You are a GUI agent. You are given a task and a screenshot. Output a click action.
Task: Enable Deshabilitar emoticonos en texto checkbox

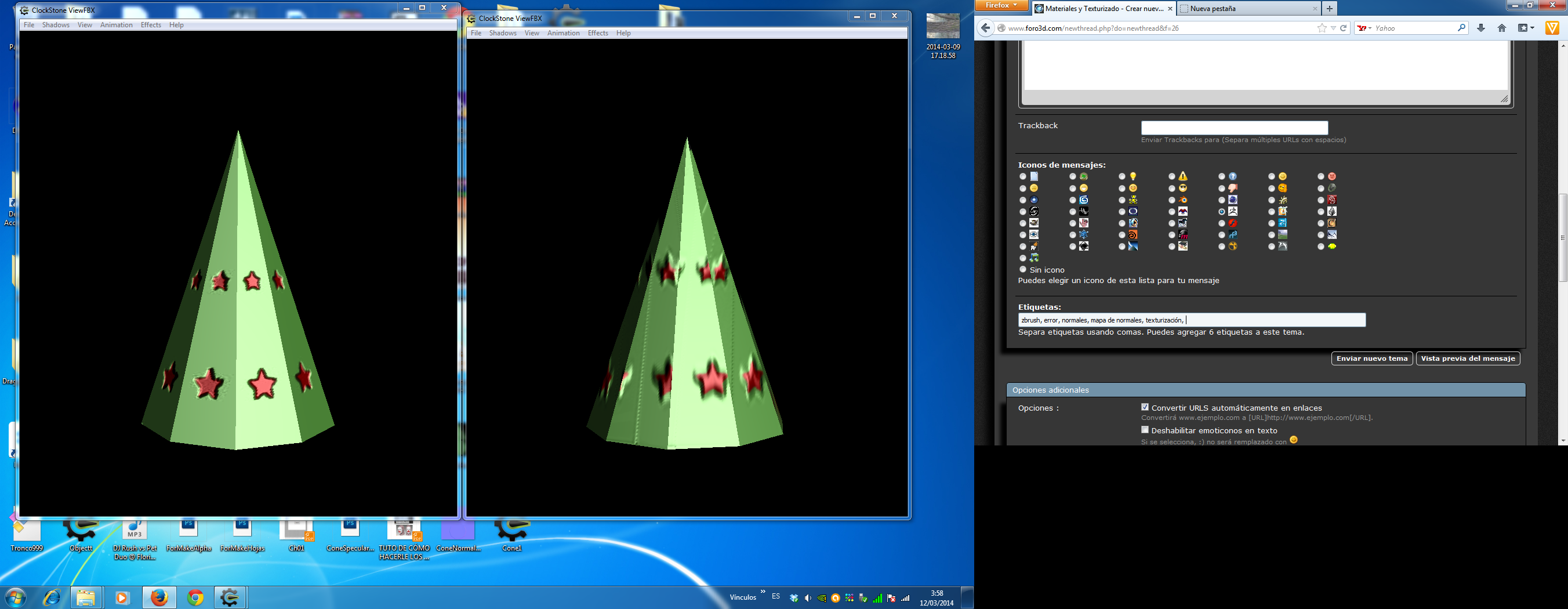[1145, 429]
